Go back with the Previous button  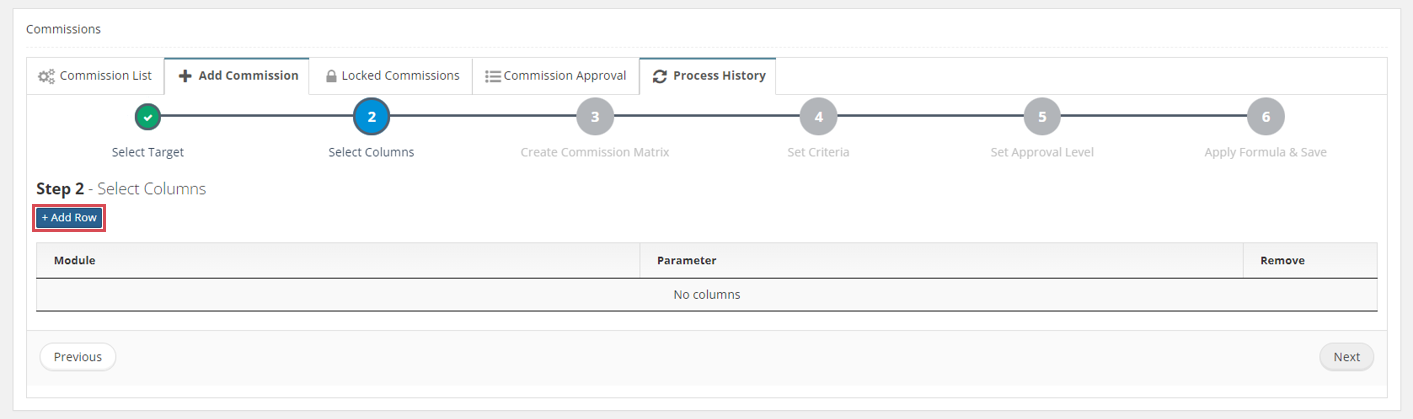pyautogui.click(x=78, y=357)
